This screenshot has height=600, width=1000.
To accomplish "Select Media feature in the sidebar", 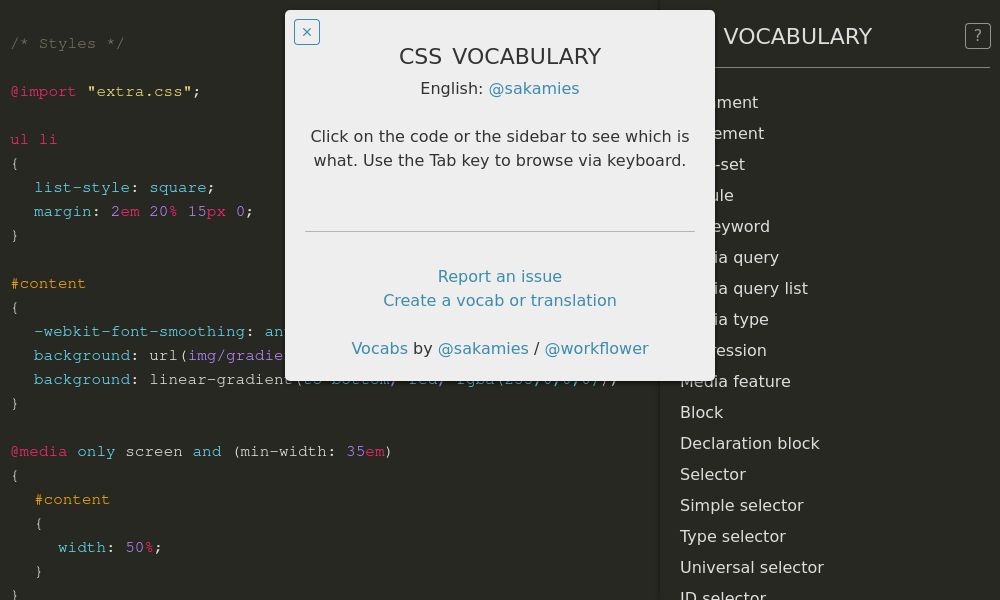I will 735,381.
